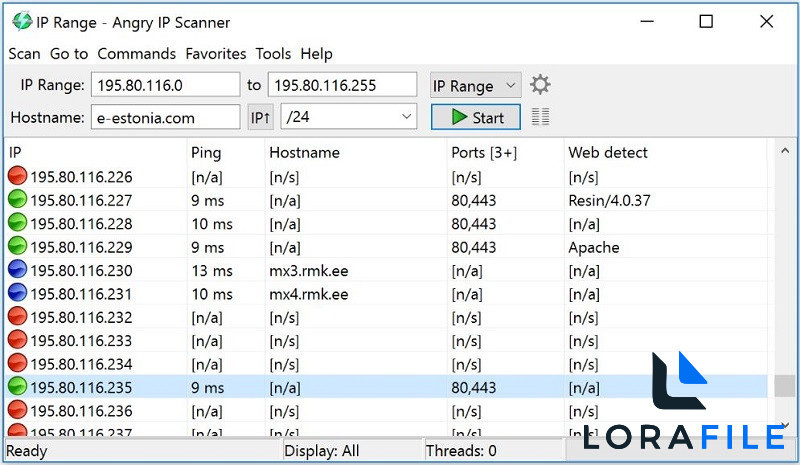Close the Angry IP Scanner window
Image resolution: width=800 pixels, height=465 pixels.
[x=766, y=21]
